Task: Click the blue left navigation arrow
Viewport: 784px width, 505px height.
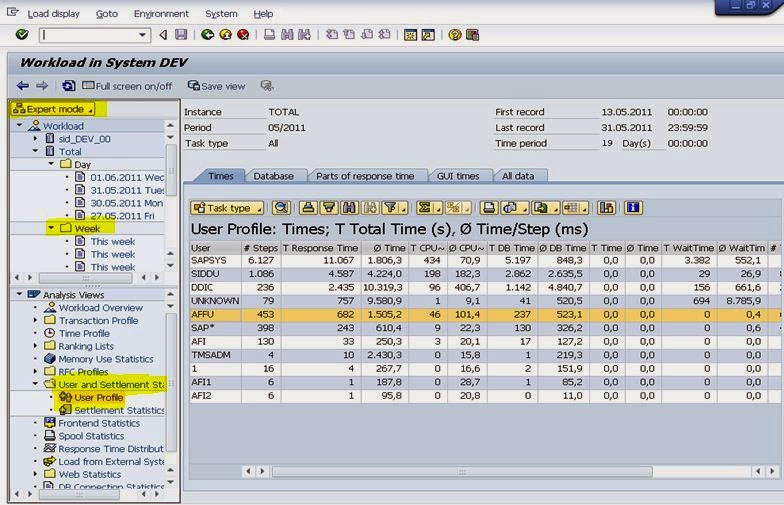Action: (x=22, y=86)
